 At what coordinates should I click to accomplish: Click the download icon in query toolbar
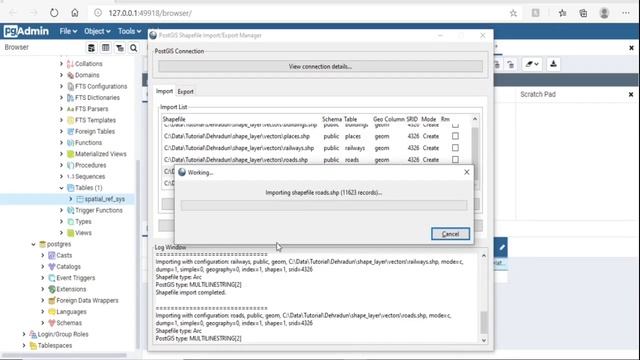pyautogui.click(x=553, y=64)
